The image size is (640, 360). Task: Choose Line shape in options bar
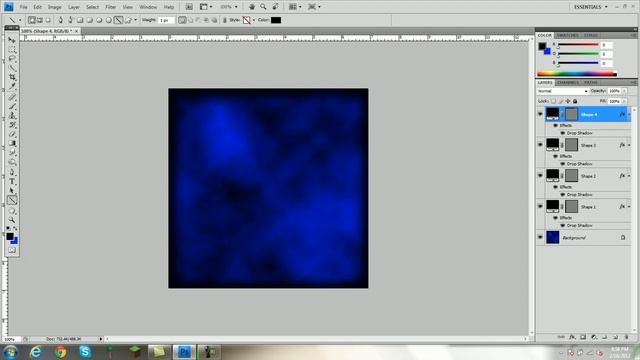pyautogui.click(x=118, y=20)
